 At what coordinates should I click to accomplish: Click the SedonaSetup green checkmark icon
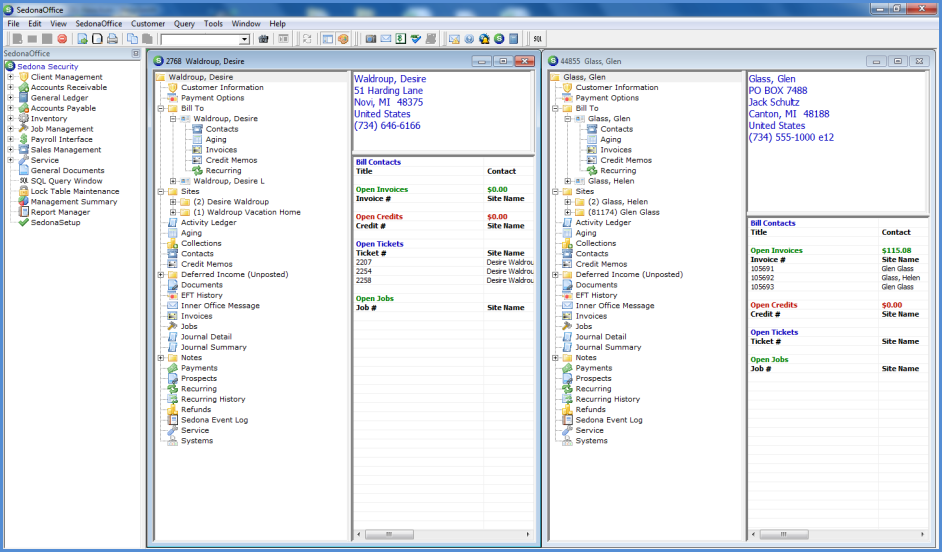click(23, 222)
